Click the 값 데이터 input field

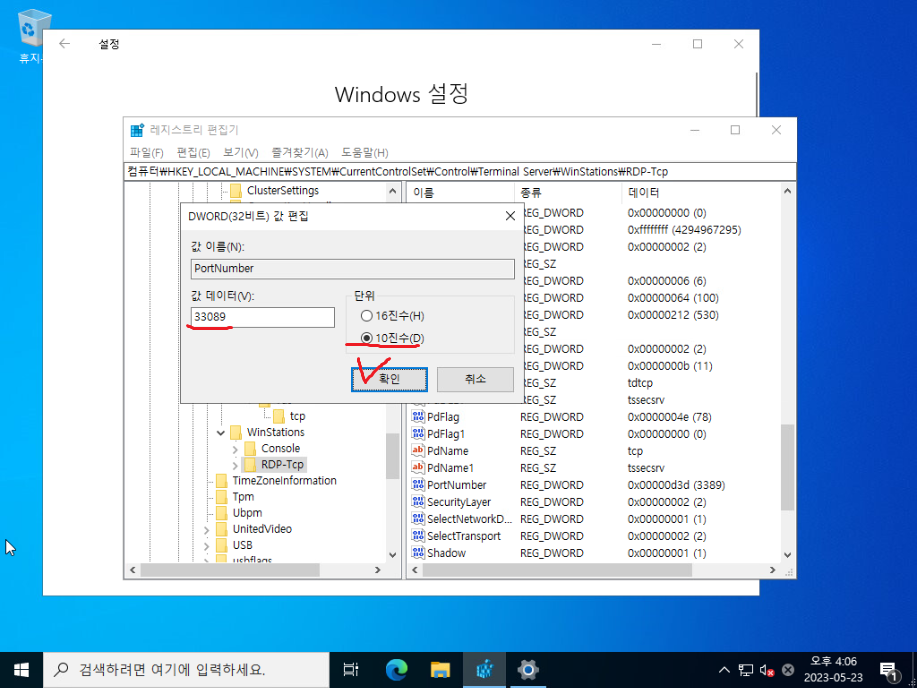tap(263, 317)
